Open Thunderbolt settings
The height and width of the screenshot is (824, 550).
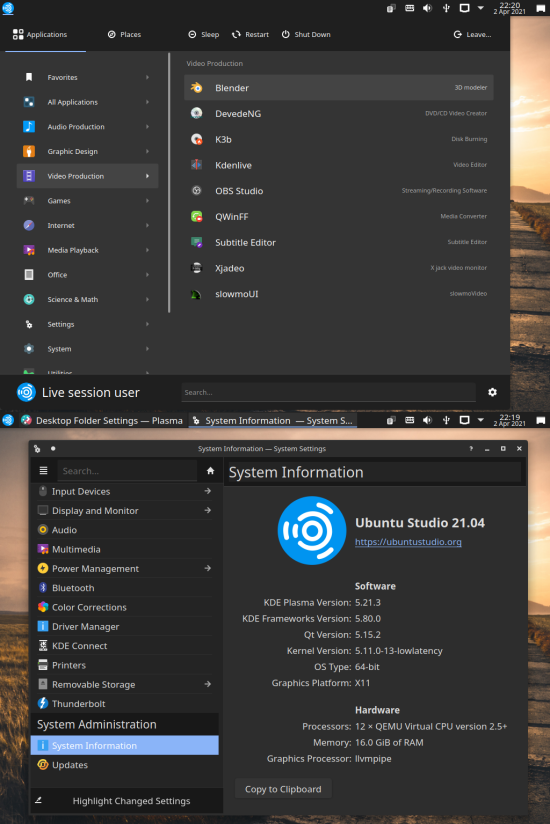(x=125, y=704)
